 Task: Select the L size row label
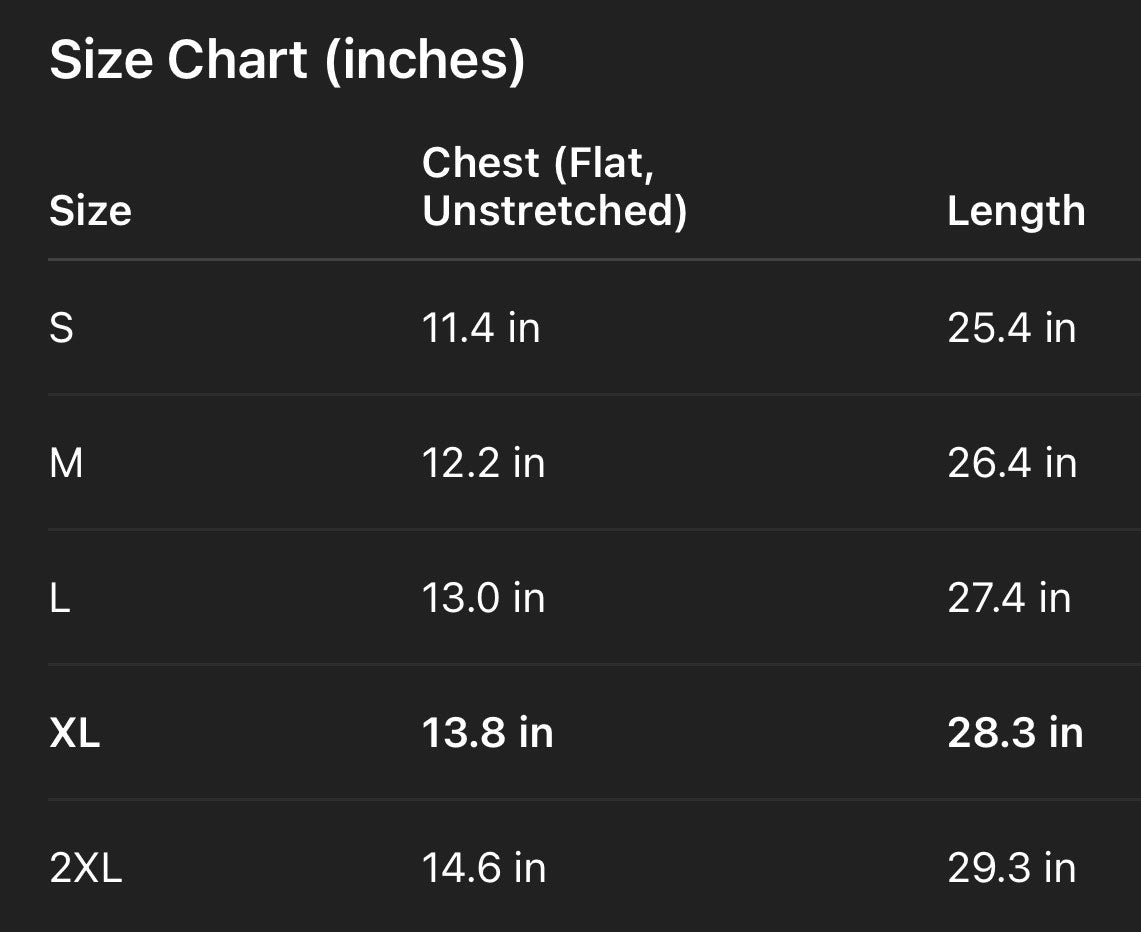pos(60,598)
